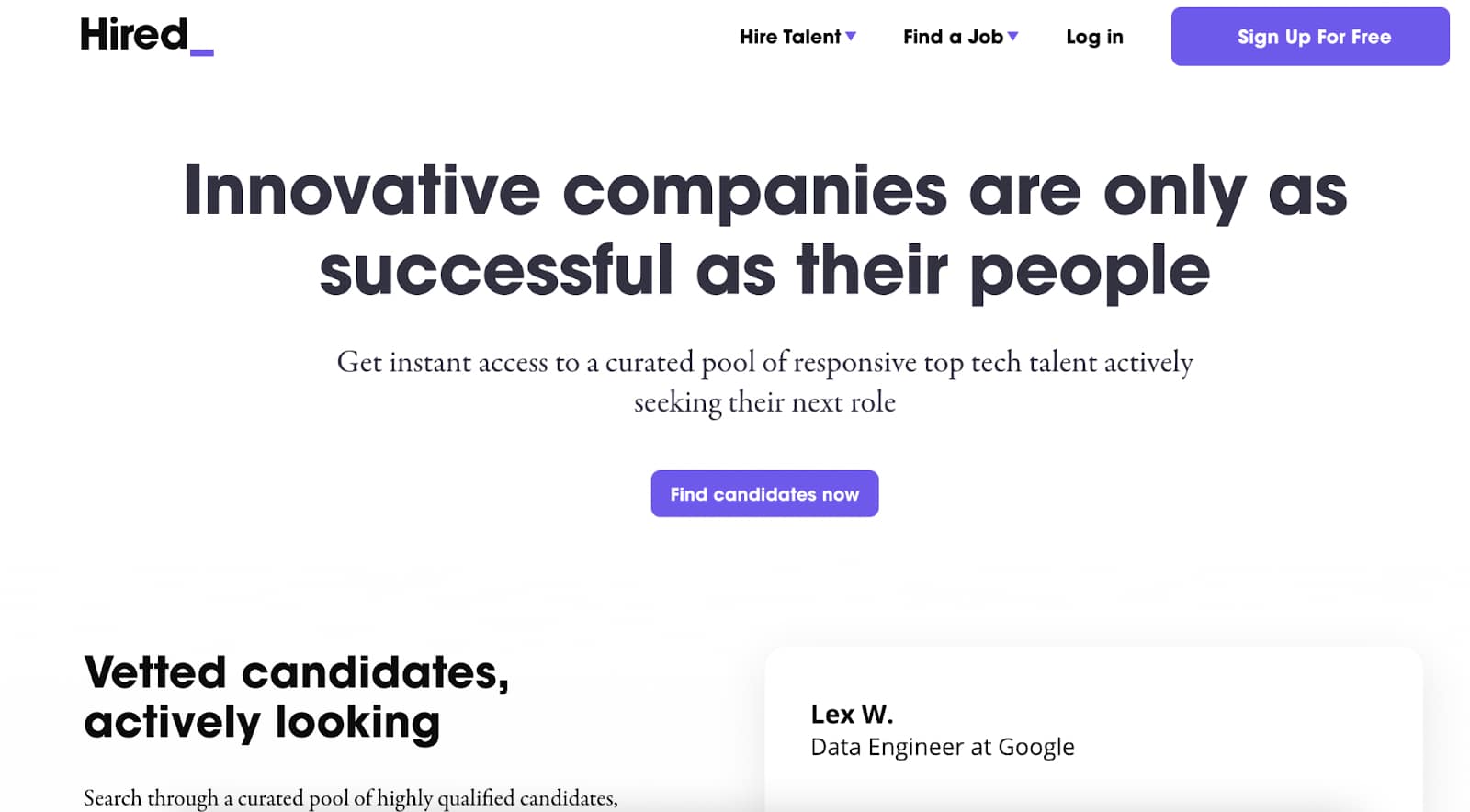Click the Sign Up For Free button
Image resolution: width=1470 pixels, height=812 pixels.
click(1310, 37)
